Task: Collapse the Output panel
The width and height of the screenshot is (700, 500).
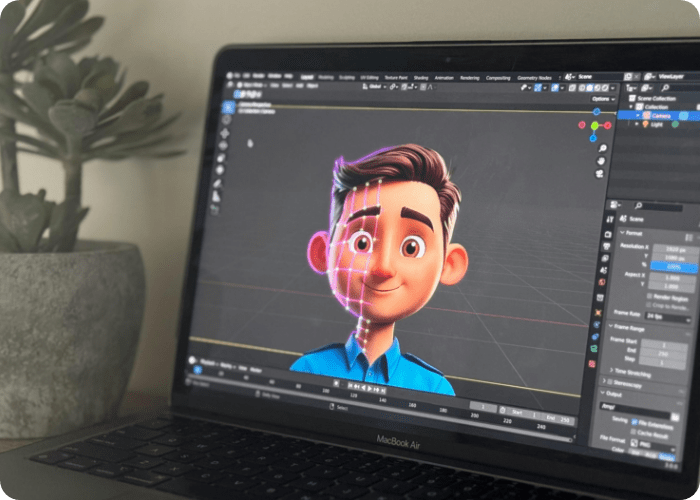Action: click(603, 393)
